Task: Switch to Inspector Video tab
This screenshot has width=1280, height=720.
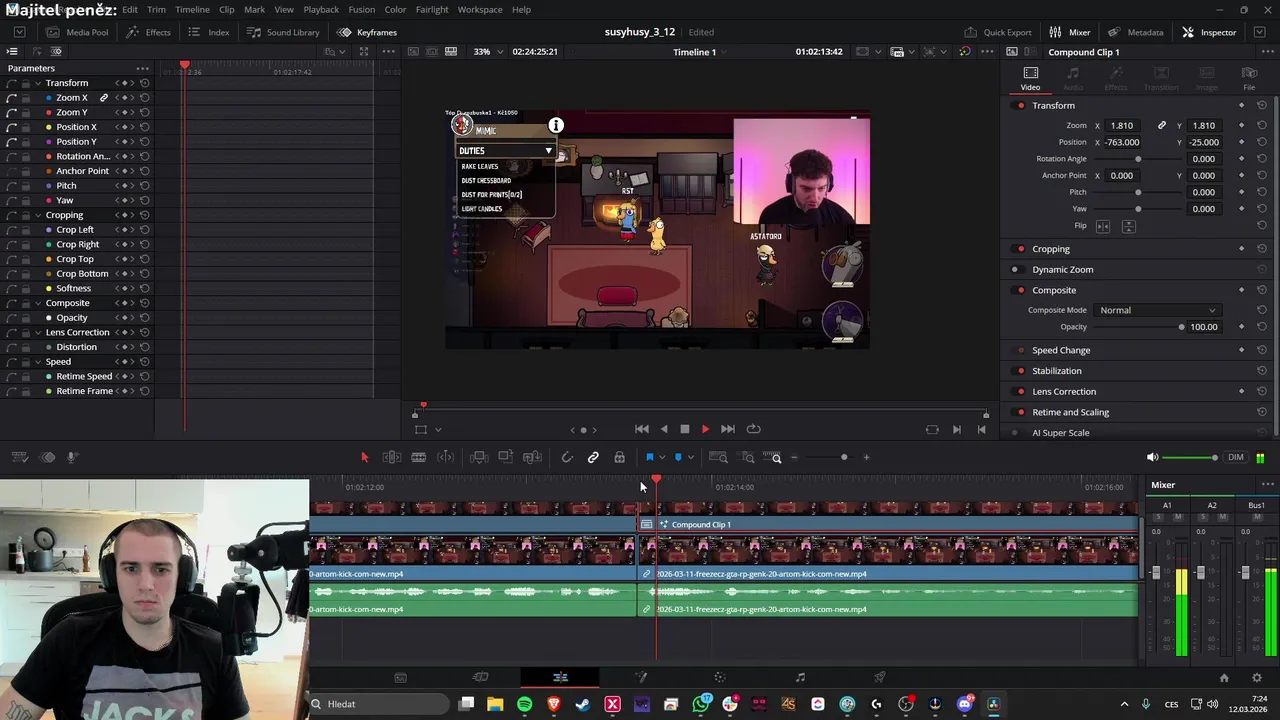Action: [1030, 78]
